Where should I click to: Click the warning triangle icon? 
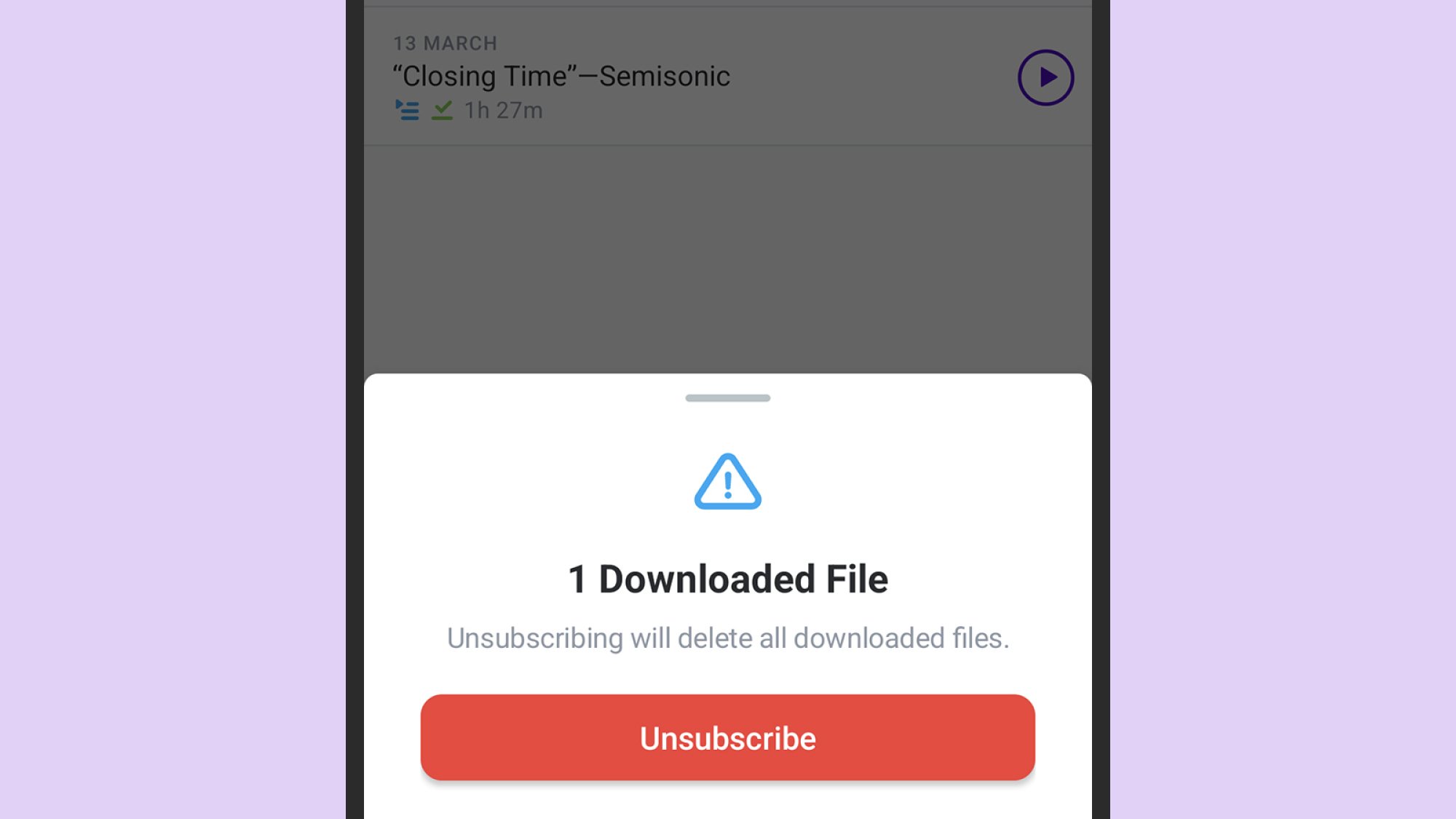point(727,481)
